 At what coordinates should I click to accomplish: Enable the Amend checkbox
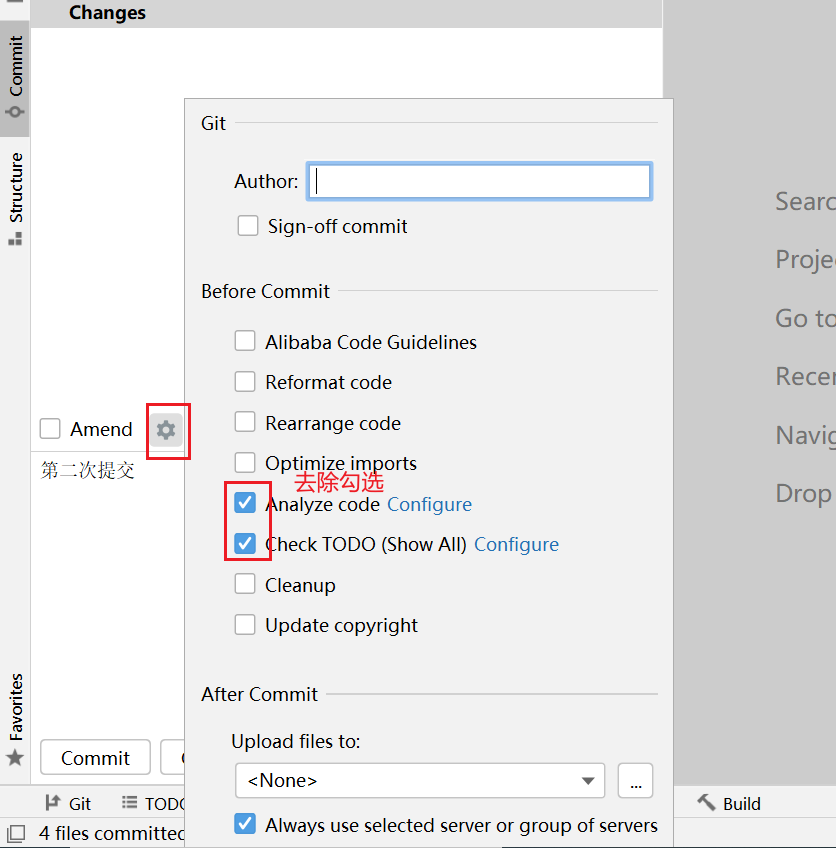coord(50,429)
